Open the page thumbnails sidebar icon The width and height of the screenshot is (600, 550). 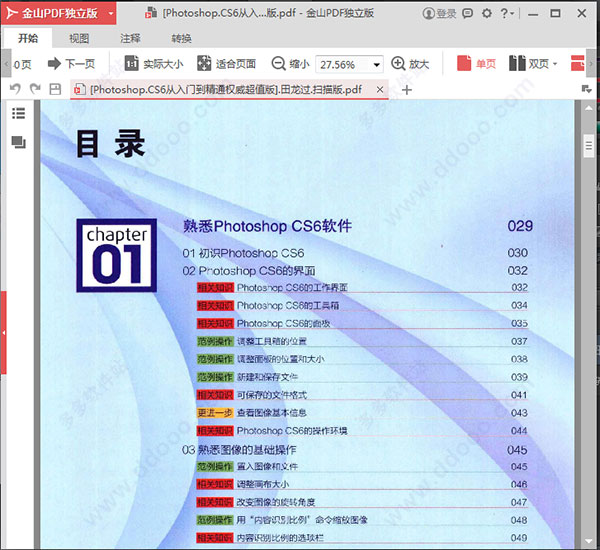[x=18, y=142]
